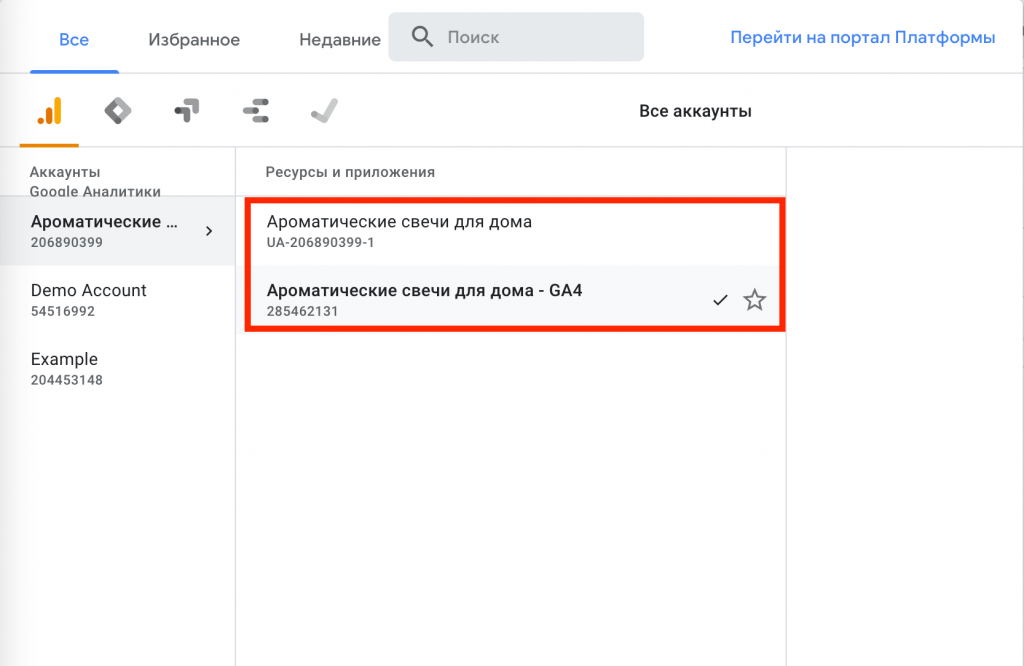Screen dimensions: 1024x666
Task: Select the Google Analytics product icon
Action: tap(49, 111)
